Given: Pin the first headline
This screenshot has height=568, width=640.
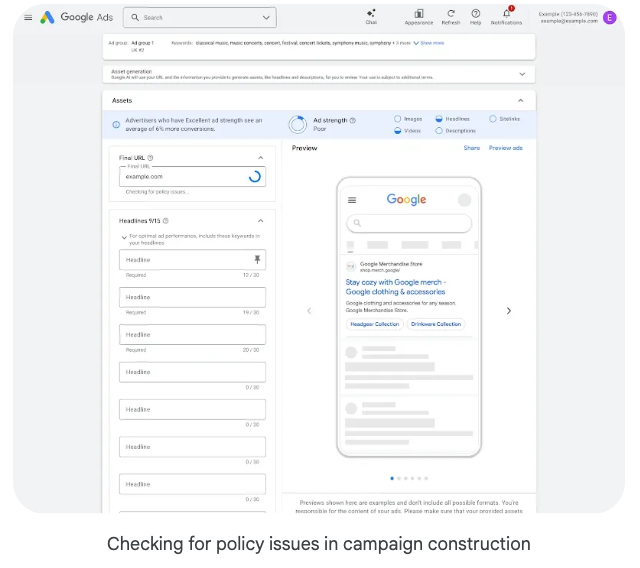Looking at the screenshot, I should pos(257,260).
